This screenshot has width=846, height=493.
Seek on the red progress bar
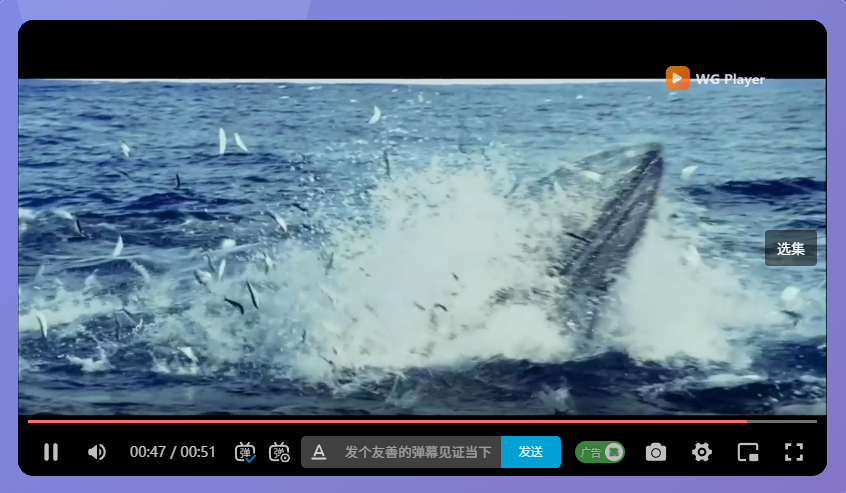(422, 421)
